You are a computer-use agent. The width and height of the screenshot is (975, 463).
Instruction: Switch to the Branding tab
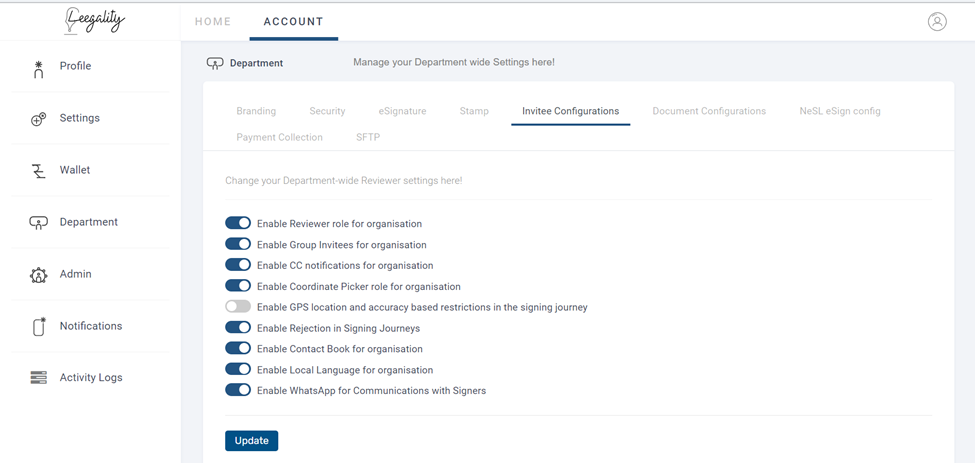point(256,111)
